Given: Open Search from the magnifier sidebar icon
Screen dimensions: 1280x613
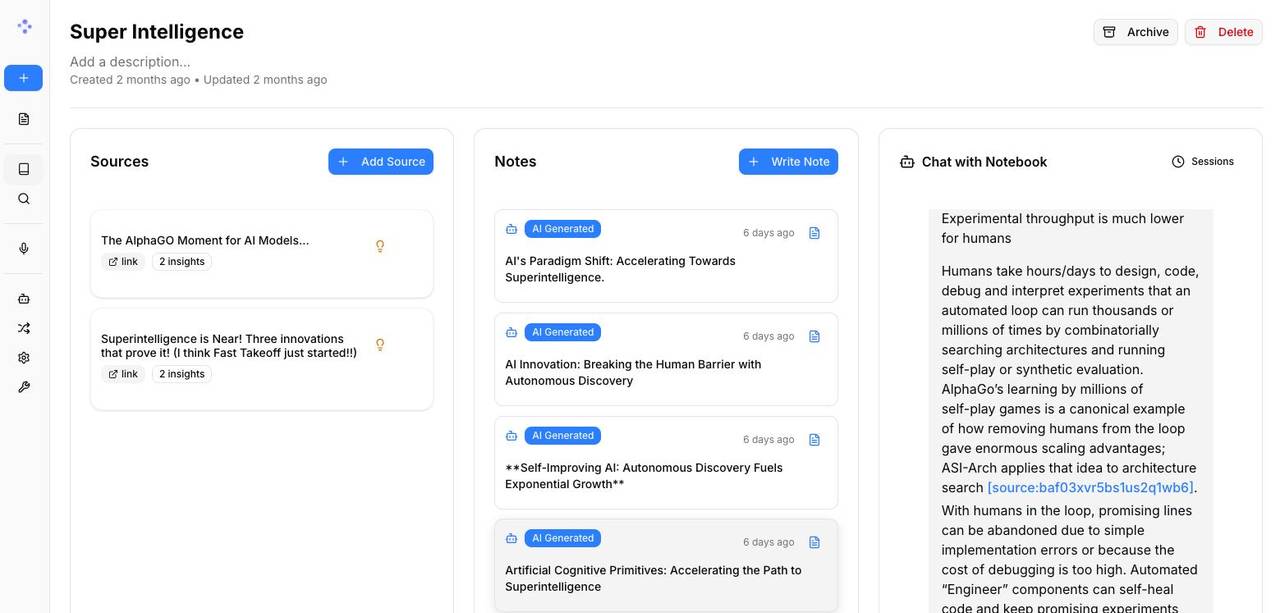Looking at the screenshot, I should coord(24,199).
